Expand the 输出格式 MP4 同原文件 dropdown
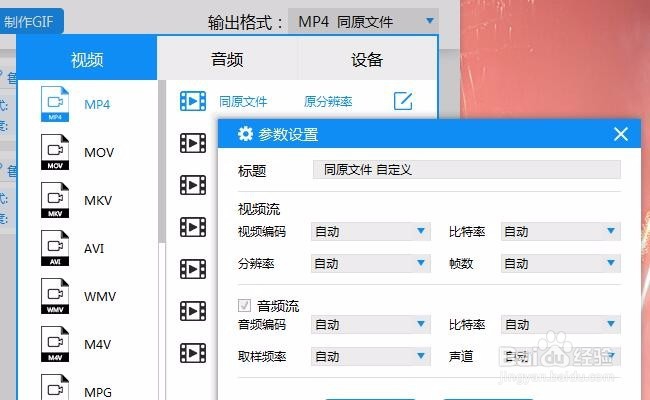This screenshot has height=400, width=650. tap(363, 22)
